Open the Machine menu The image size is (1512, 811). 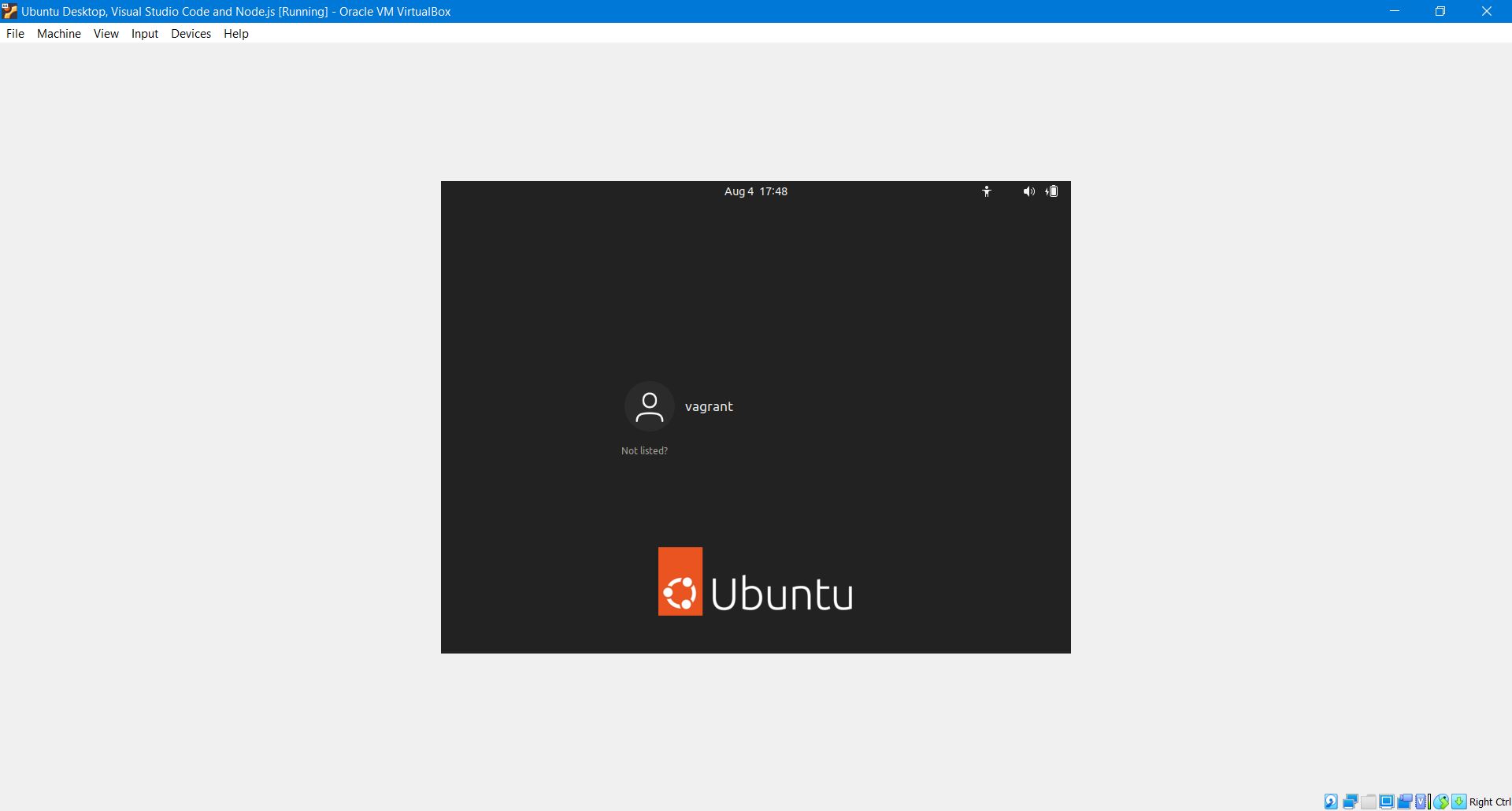click(59, 34)
